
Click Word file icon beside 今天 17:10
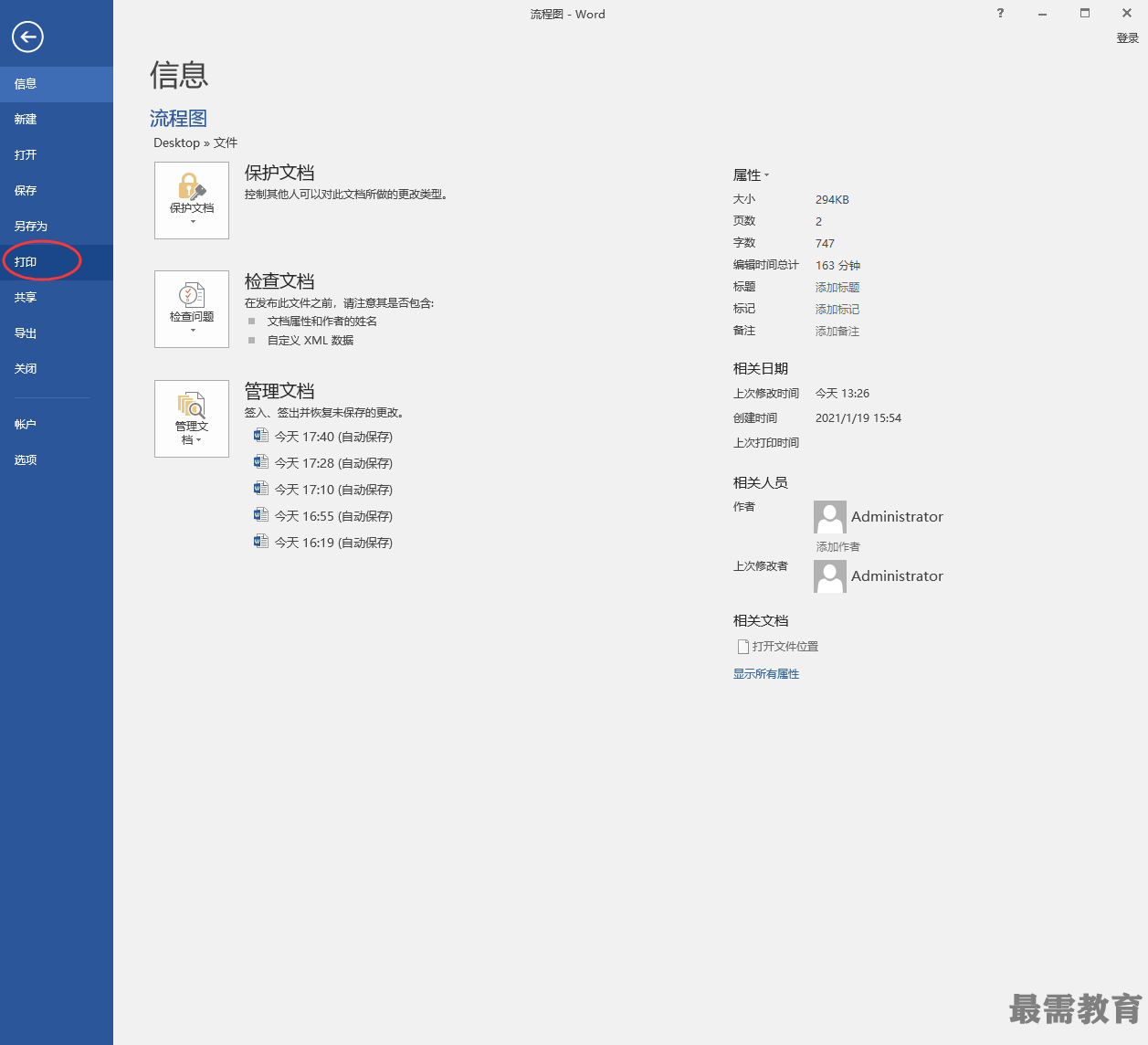(260, 489)
